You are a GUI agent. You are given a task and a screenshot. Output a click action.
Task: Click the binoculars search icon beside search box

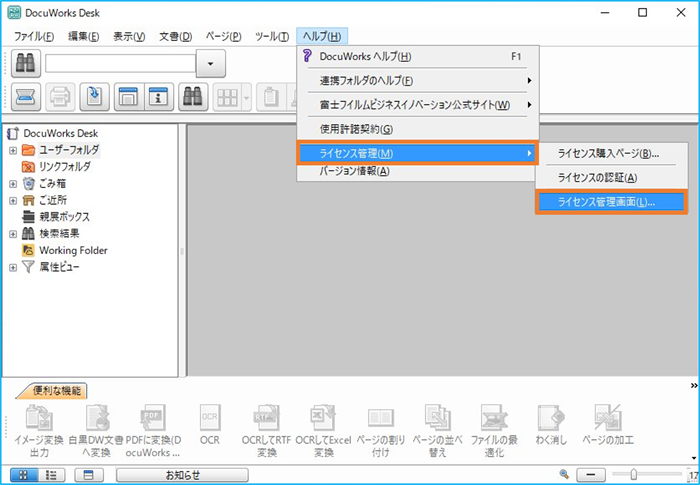(x=26, y=63)
